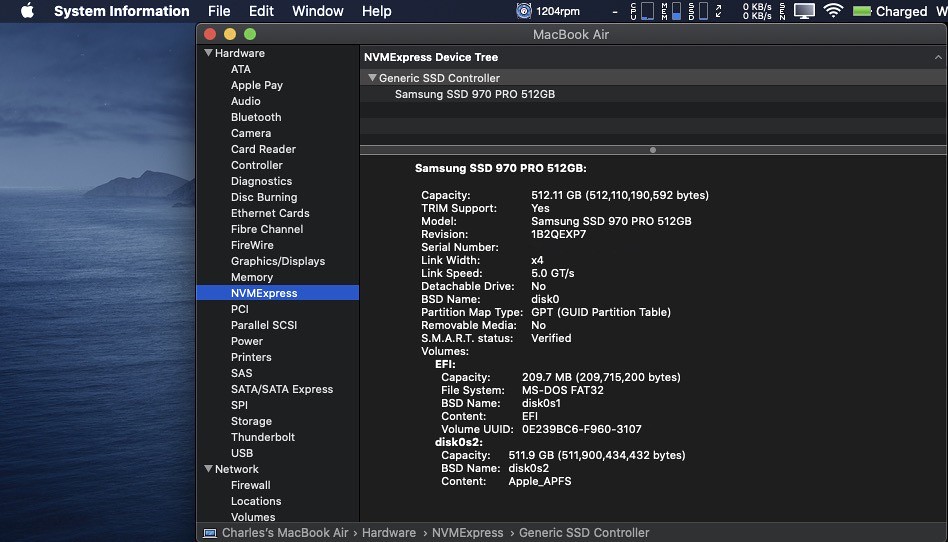Click the battery Charged indicator
Image resolution: width=948 pixels, height=542 pixels.
click(x=889, y=11)
